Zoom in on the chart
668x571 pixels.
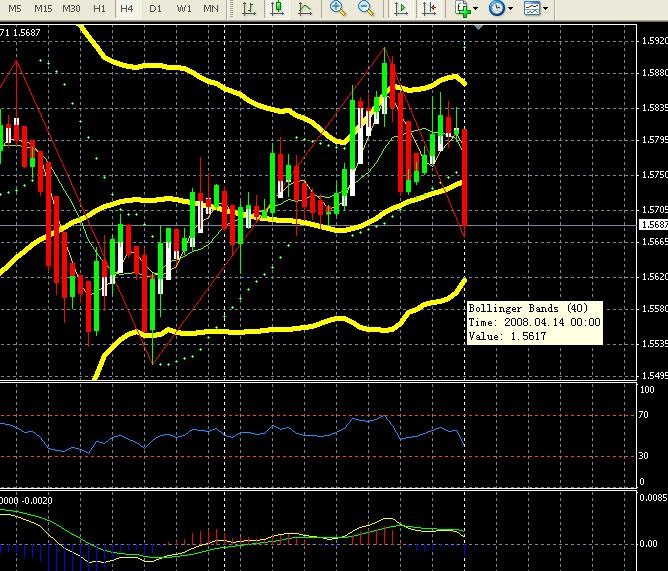338,9
